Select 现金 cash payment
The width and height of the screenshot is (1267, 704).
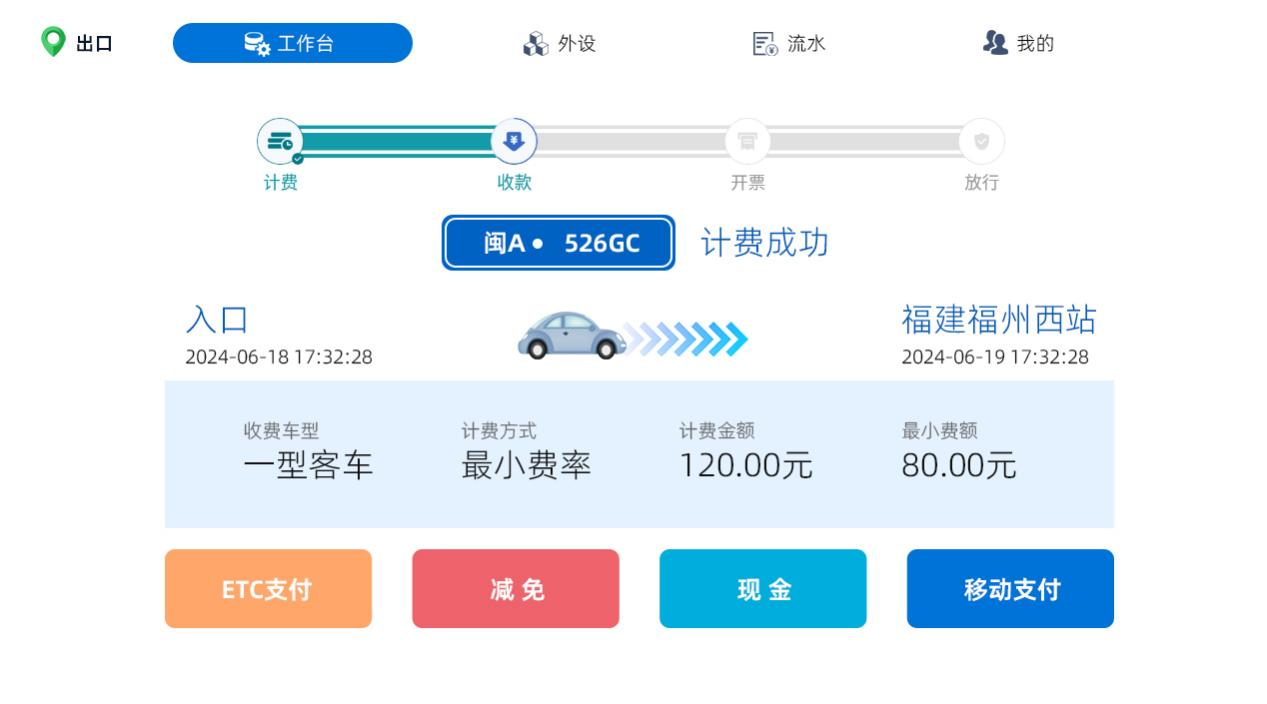pos(763,589)
